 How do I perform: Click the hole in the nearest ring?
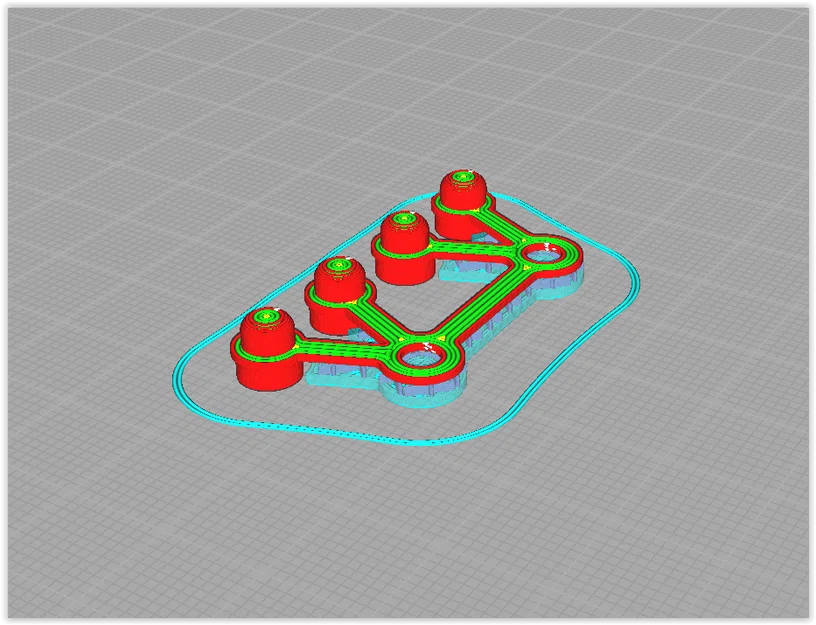[x=420, y=359]
